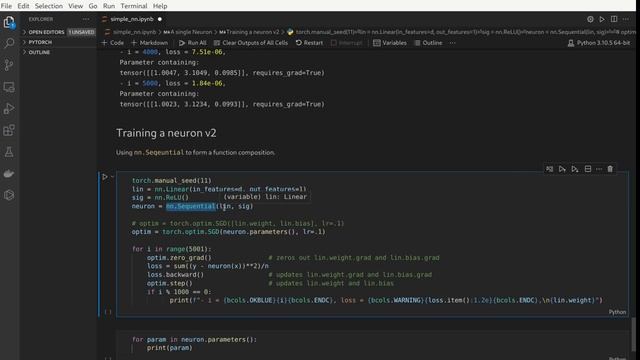Open the Search view in activity bar

click(9, 43)
